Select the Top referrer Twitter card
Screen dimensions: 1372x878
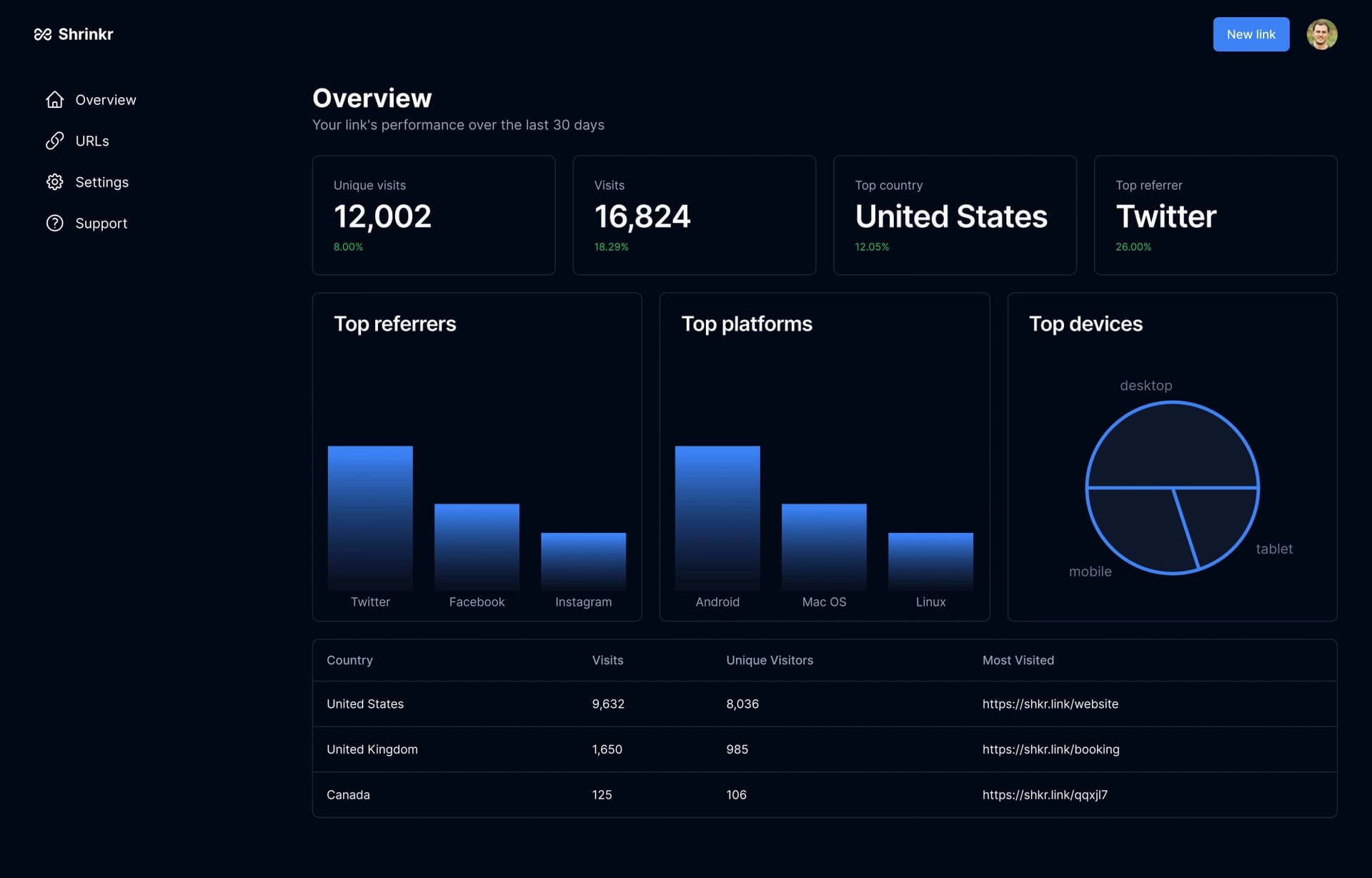pos(1216,215)
